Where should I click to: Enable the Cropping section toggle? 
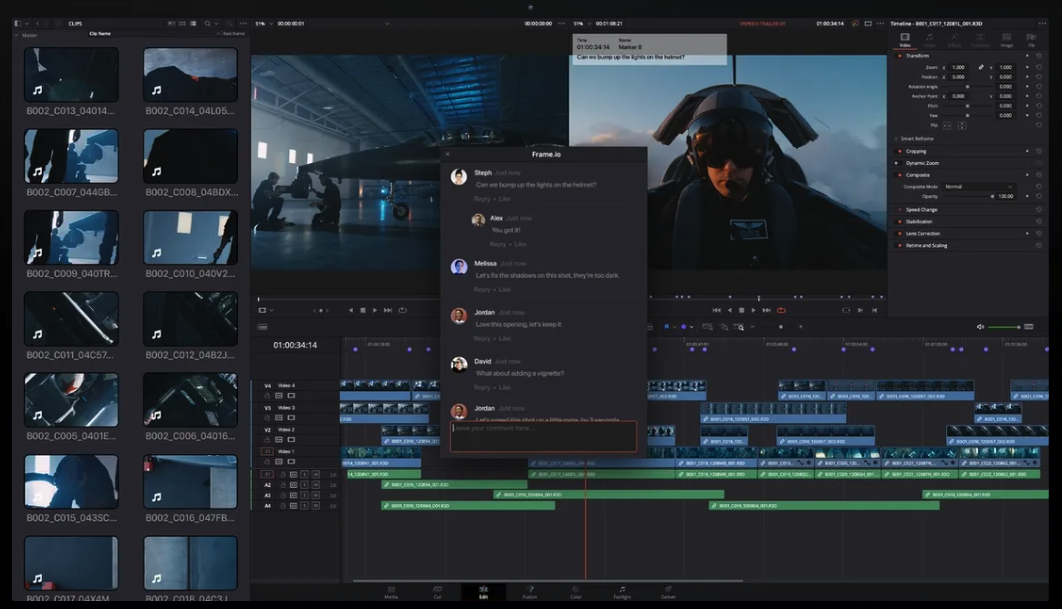899,150
